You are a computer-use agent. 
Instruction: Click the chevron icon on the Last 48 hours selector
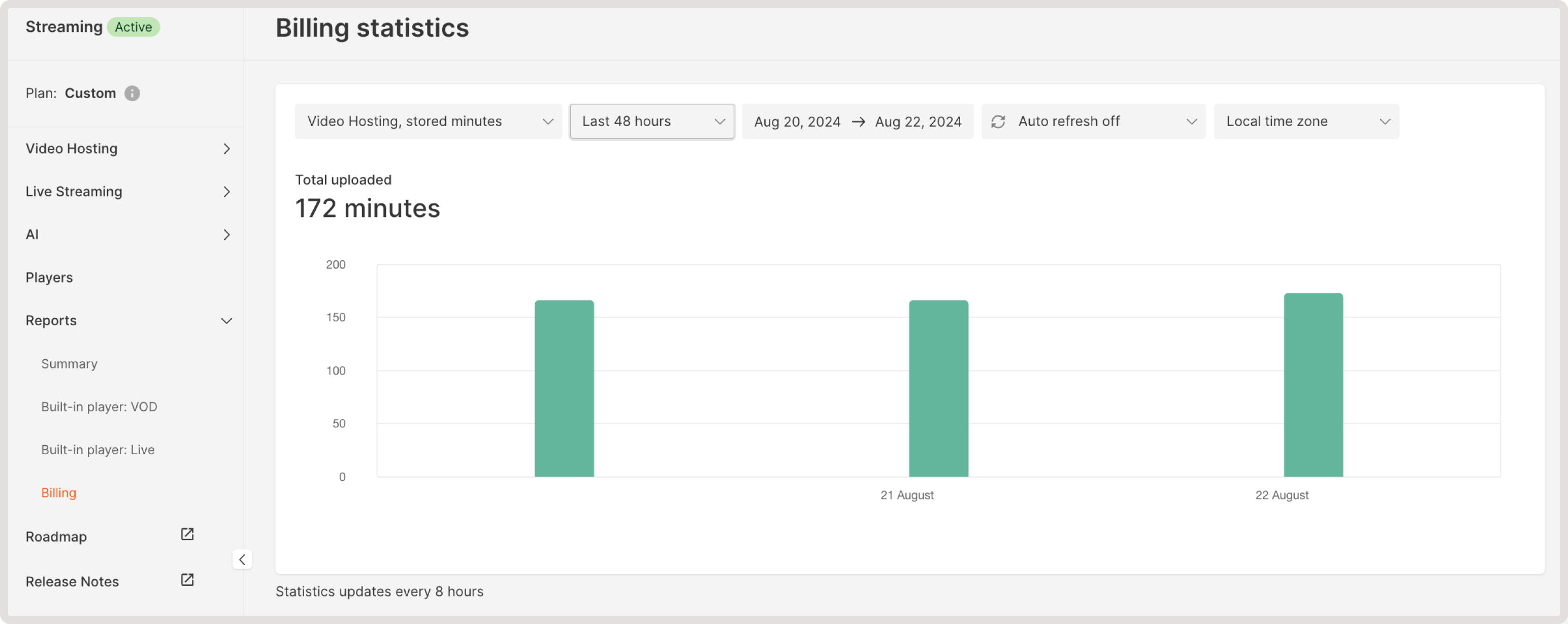pyautogui.click(x=720, y=121)
